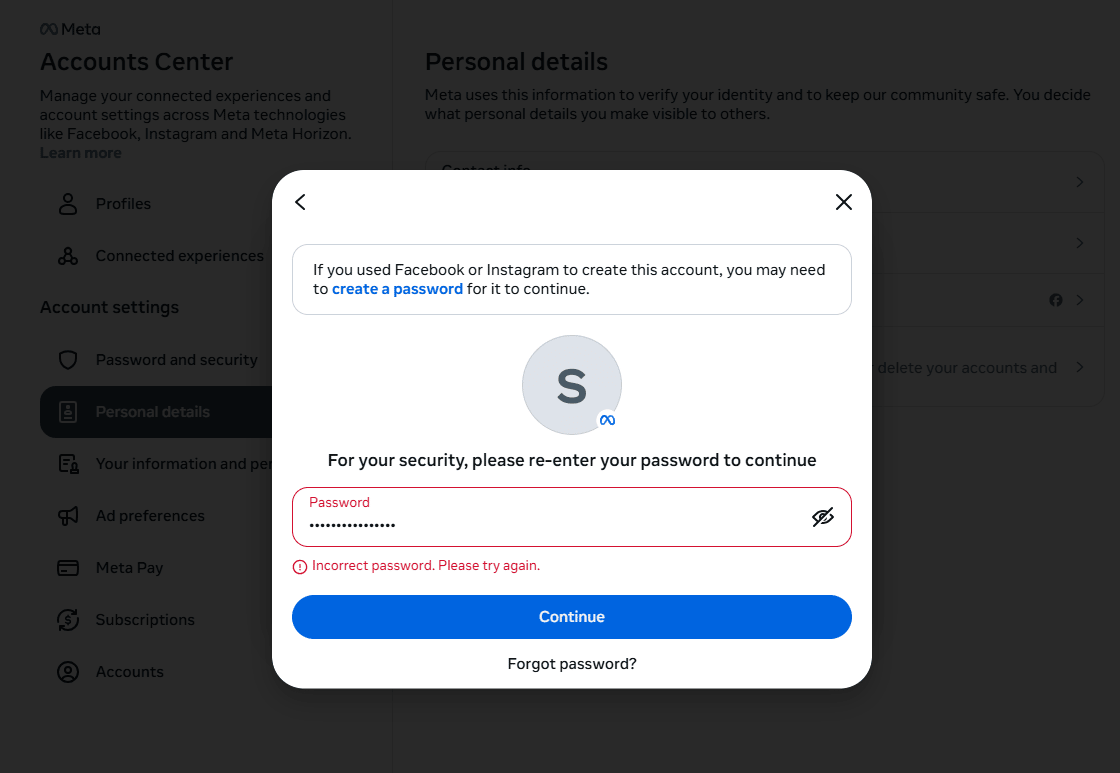Click the Profiles person icon

click(x=68, y=204)
